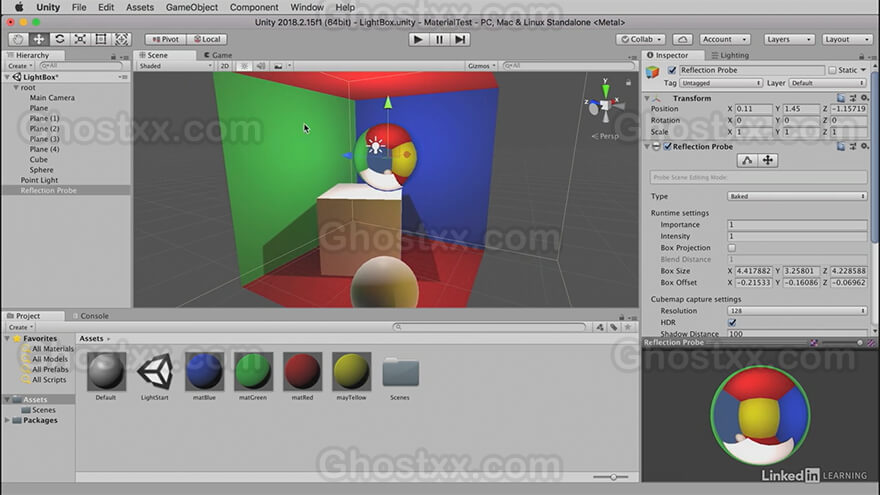880x495 pixels.
Task: Collapse the Transform component
Action: pyautogui.click(x=647, y=98)
